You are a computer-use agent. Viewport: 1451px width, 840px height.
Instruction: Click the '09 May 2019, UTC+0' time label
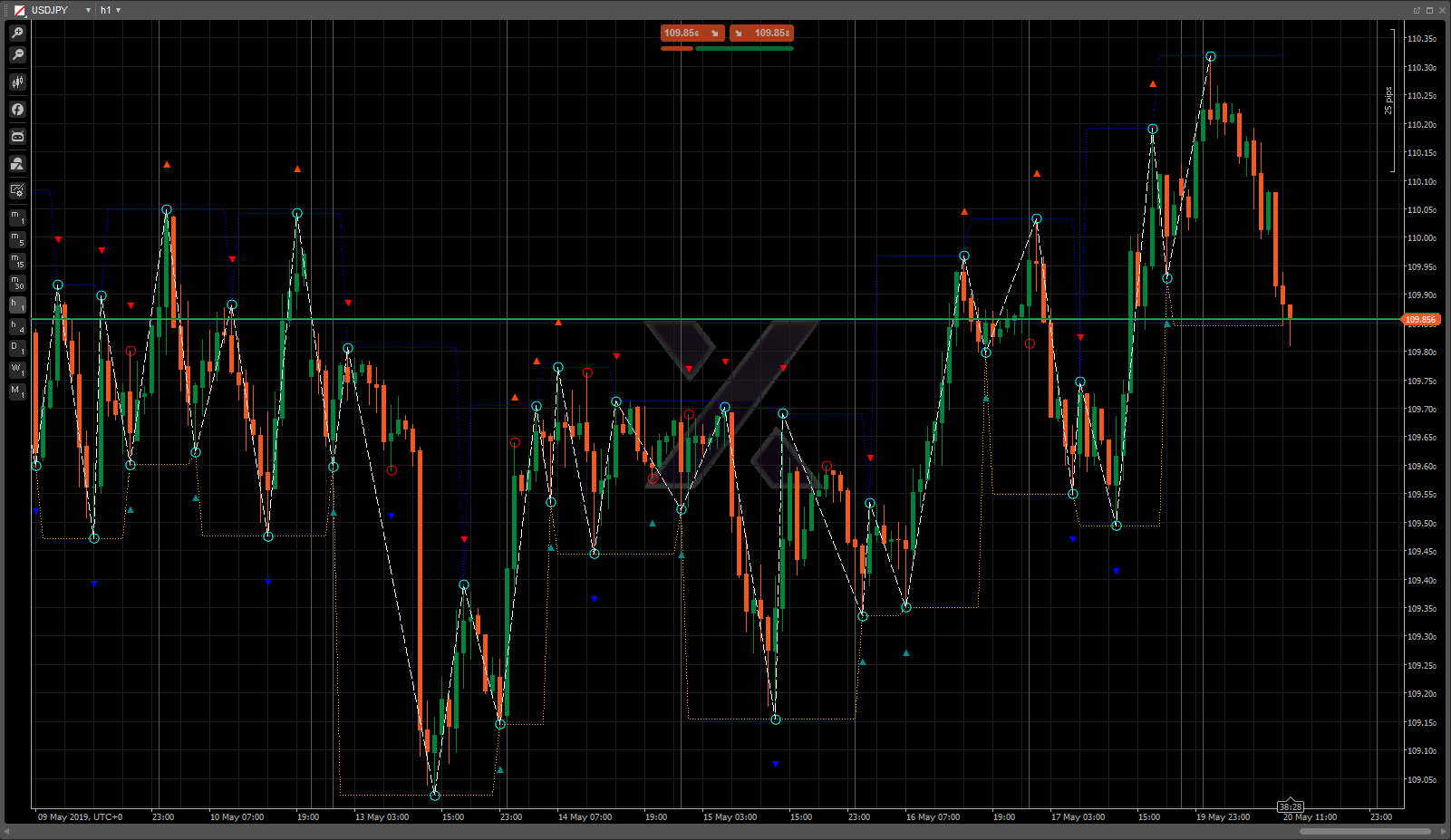pyautogui.click(x=80, y=817)
